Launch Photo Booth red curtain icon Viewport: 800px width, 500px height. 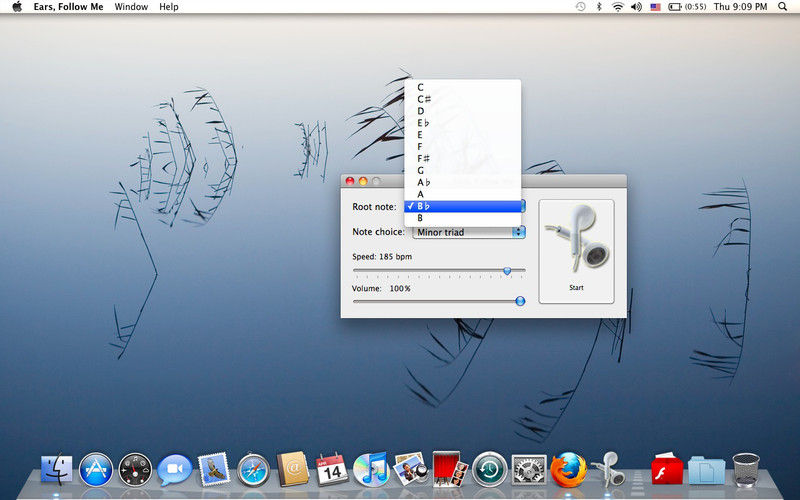click(x=450, y=468)
